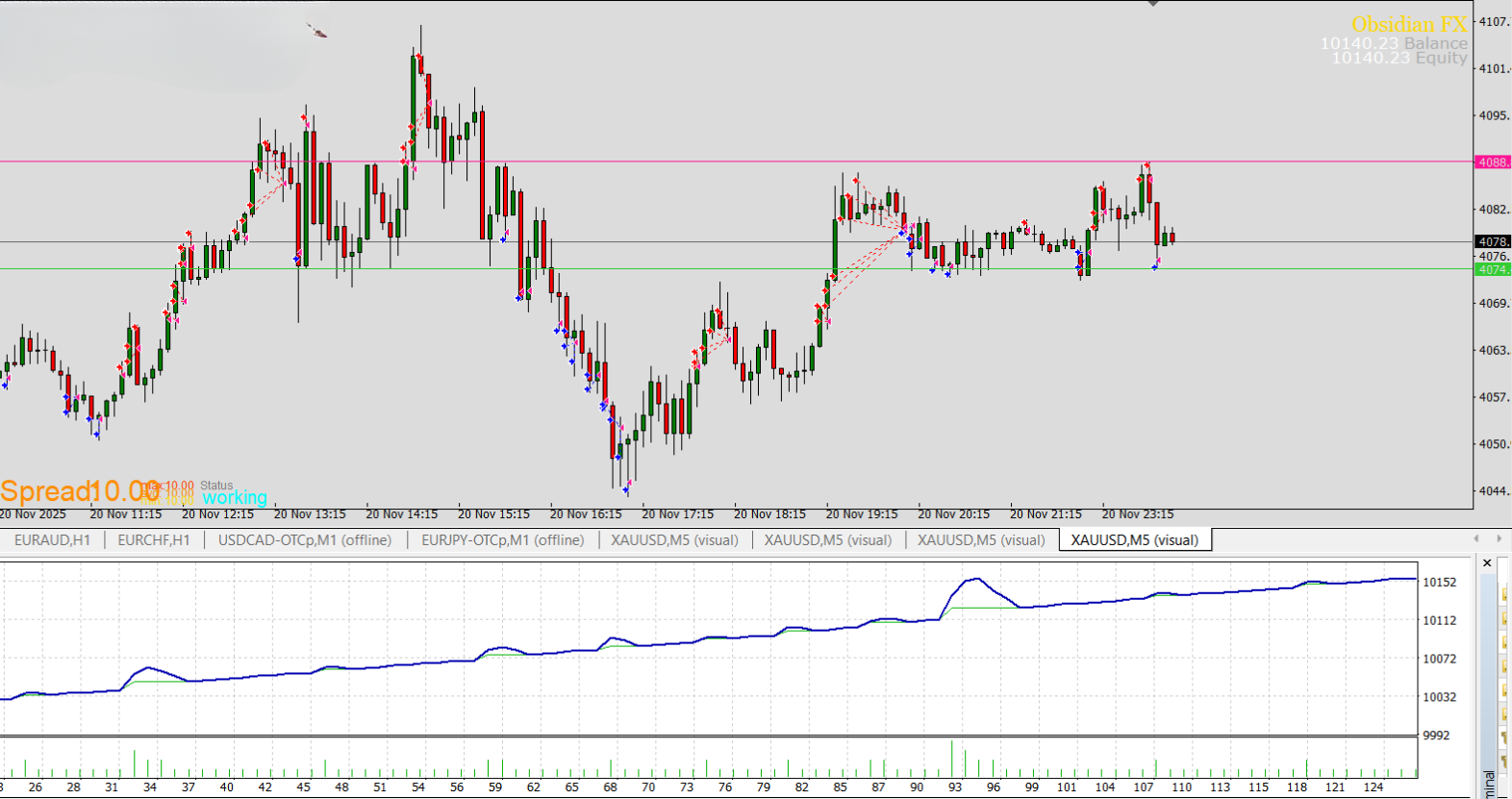
Task: Click the 10032 value on the balance axis
Action: [x=1440, y=697]
